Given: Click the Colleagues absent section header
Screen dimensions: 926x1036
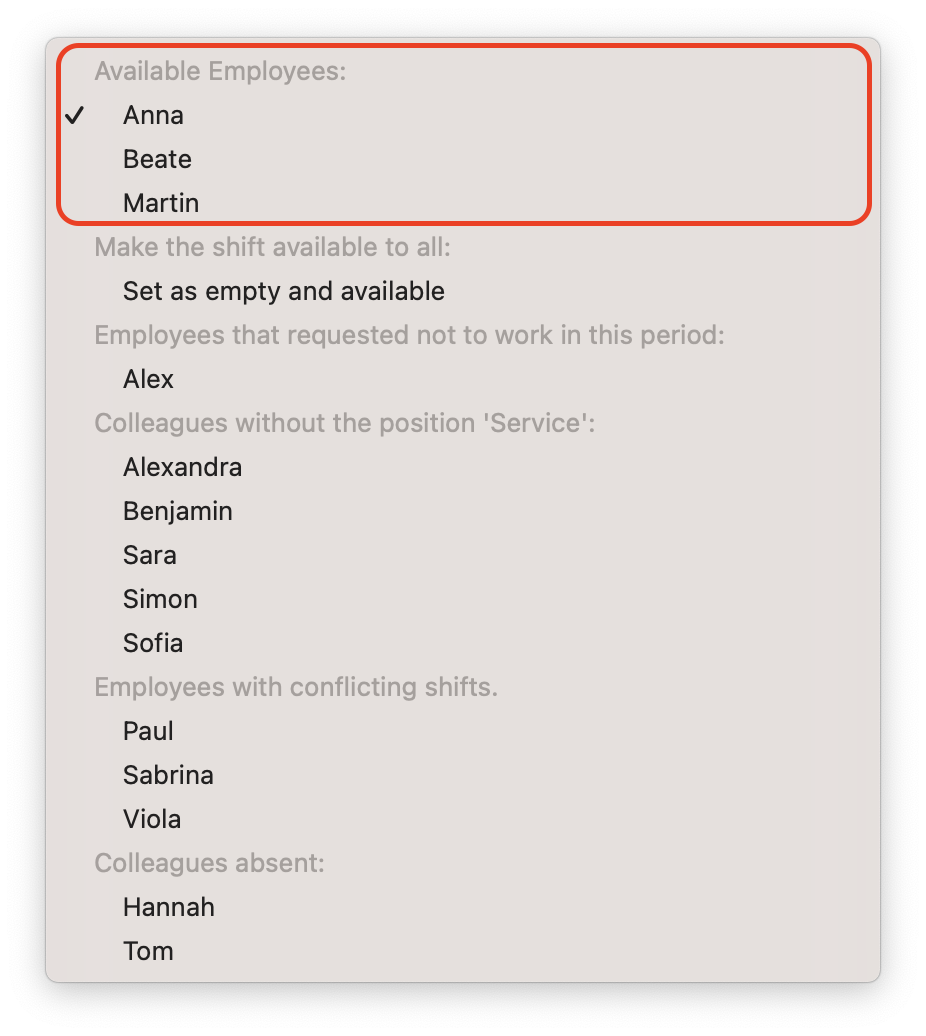Looking at the screenshot, I should pos(209,863).
